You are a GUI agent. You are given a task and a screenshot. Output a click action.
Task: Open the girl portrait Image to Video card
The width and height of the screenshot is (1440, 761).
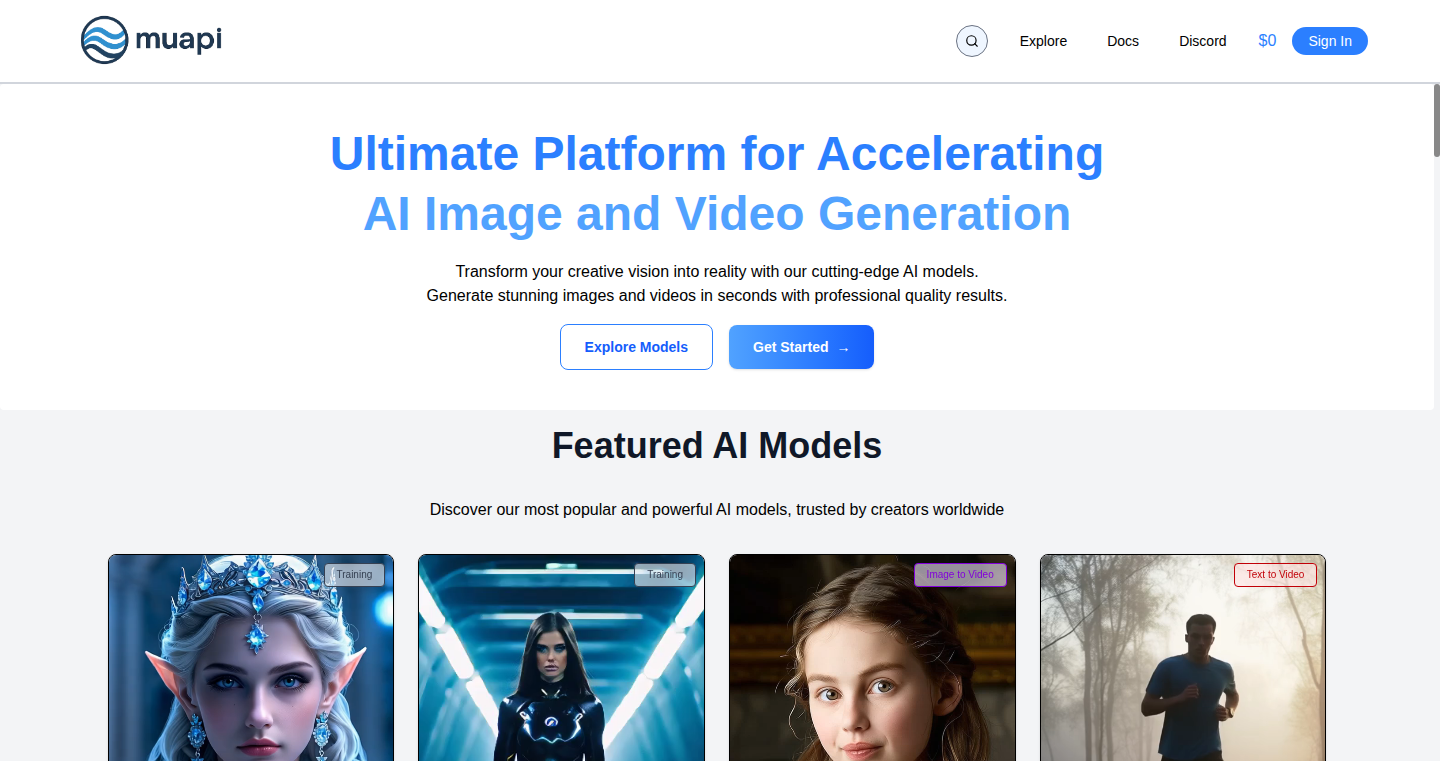(x=872, y=658)
